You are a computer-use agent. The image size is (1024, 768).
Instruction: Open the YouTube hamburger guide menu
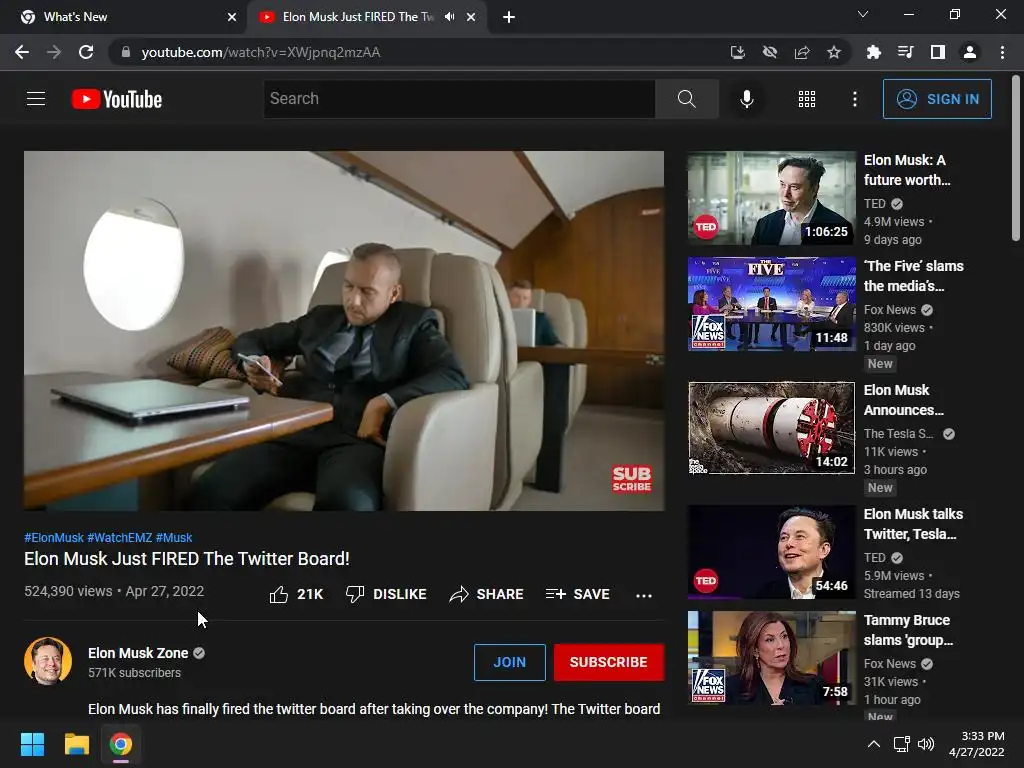point(36,99)
